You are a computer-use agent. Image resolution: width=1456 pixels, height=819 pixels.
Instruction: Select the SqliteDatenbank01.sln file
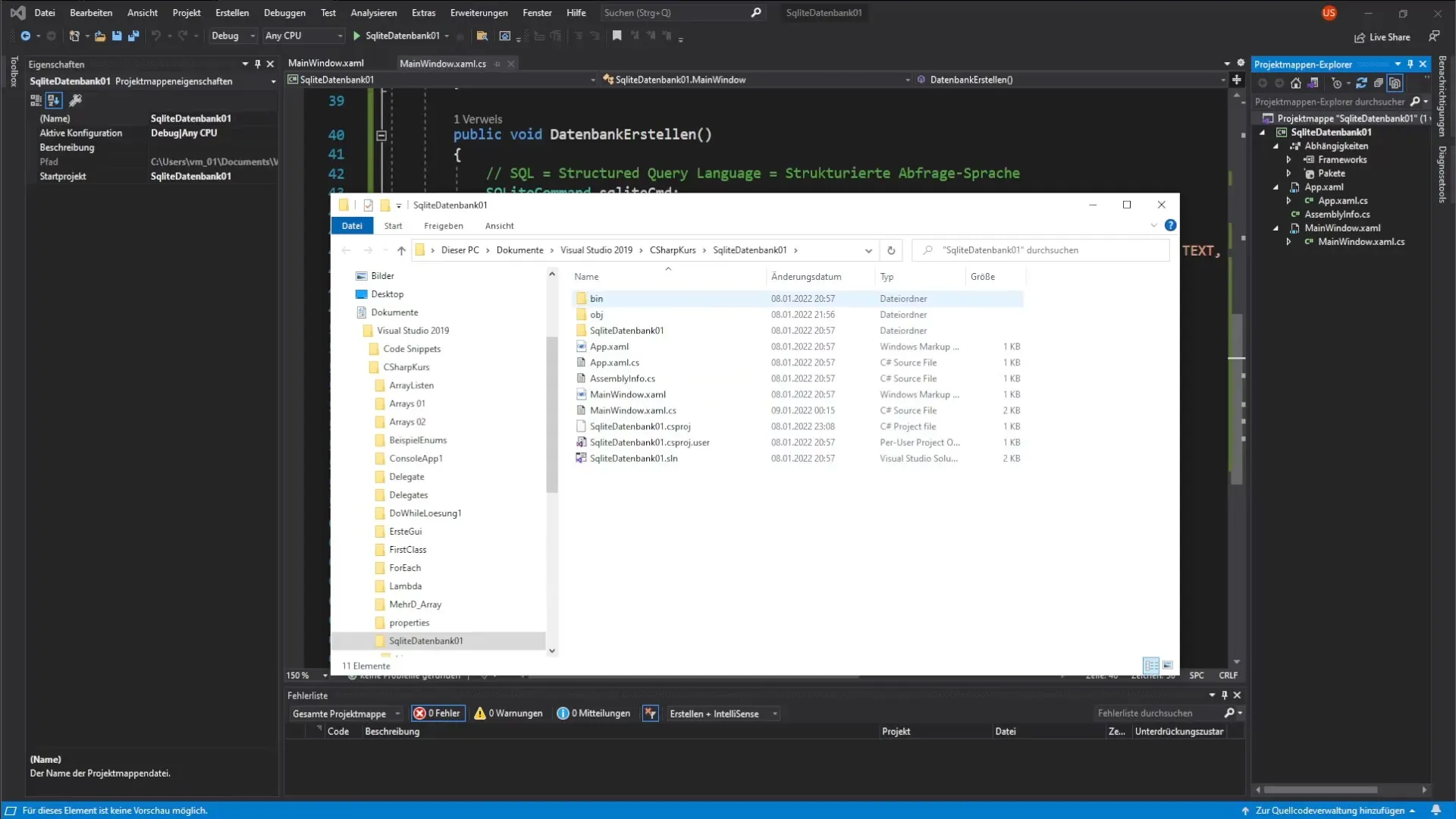tap(634, 459)
